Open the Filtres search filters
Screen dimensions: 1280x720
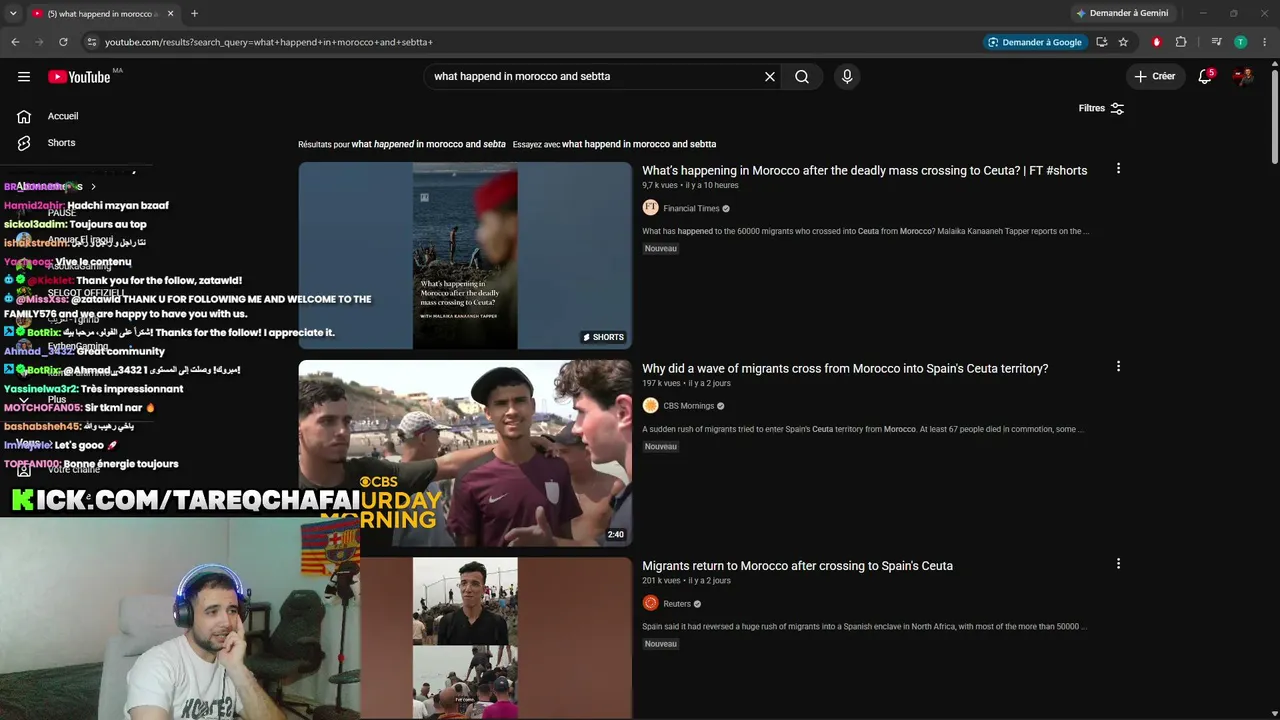coord(1101,108)
